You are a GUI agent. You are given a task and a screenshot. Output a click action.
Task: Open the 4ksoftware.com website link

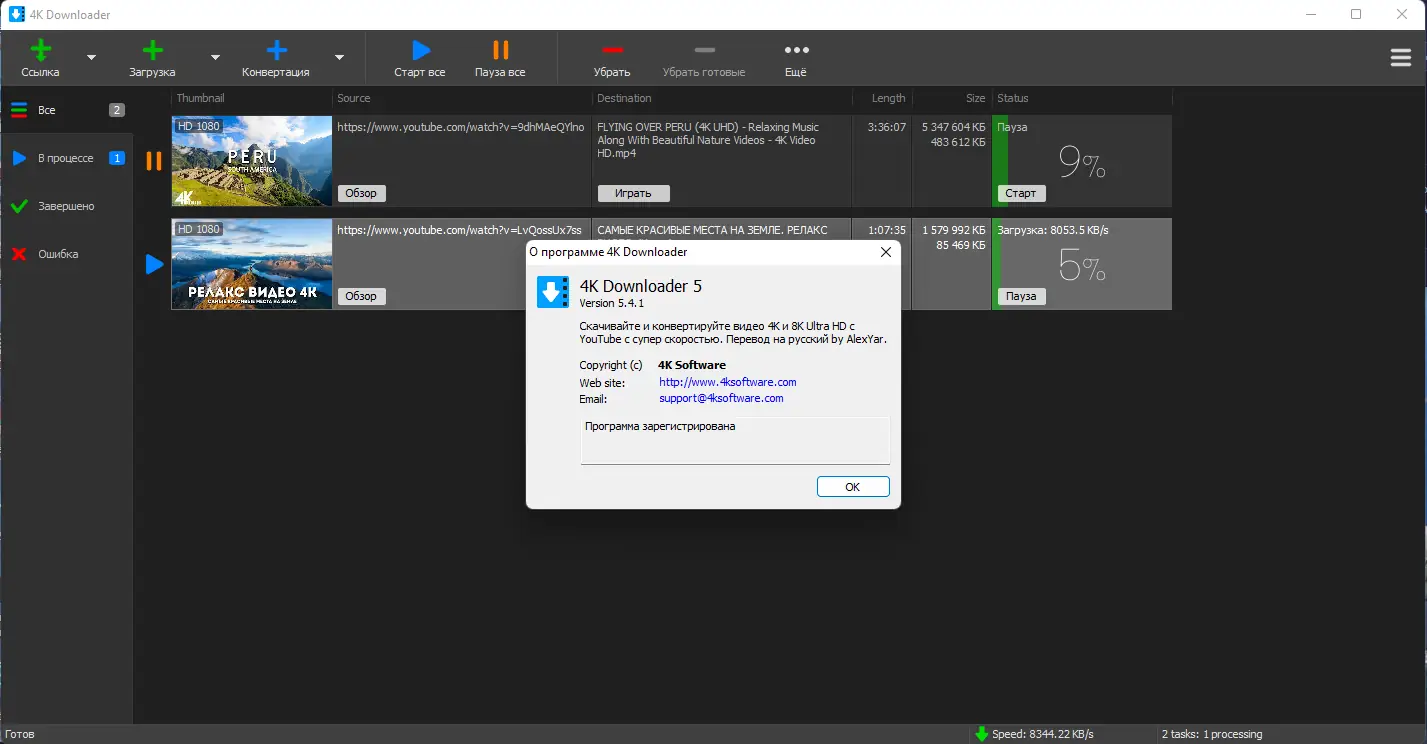coord(727,382)
